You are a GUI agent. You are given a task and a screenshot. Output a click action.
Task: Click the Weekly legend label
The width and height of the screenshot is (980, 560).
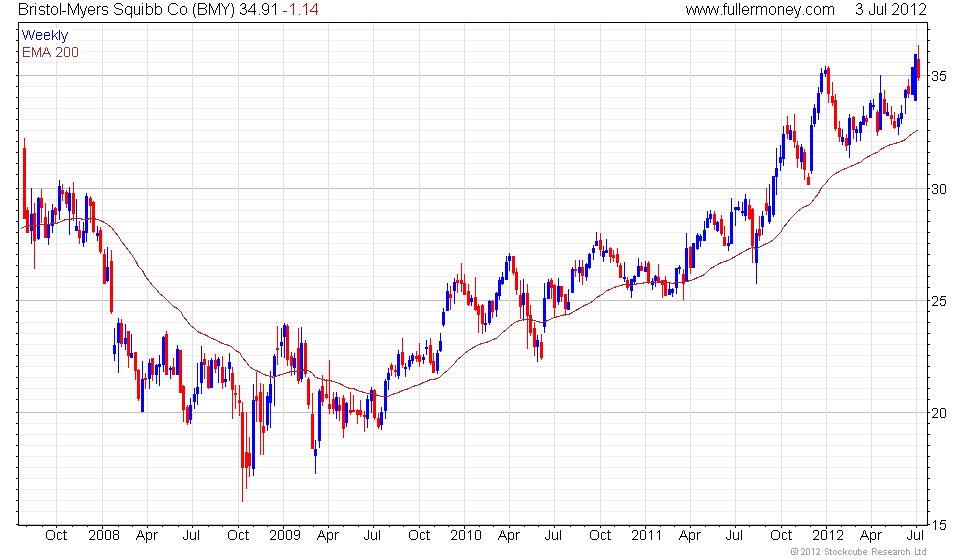click(45, 36)
